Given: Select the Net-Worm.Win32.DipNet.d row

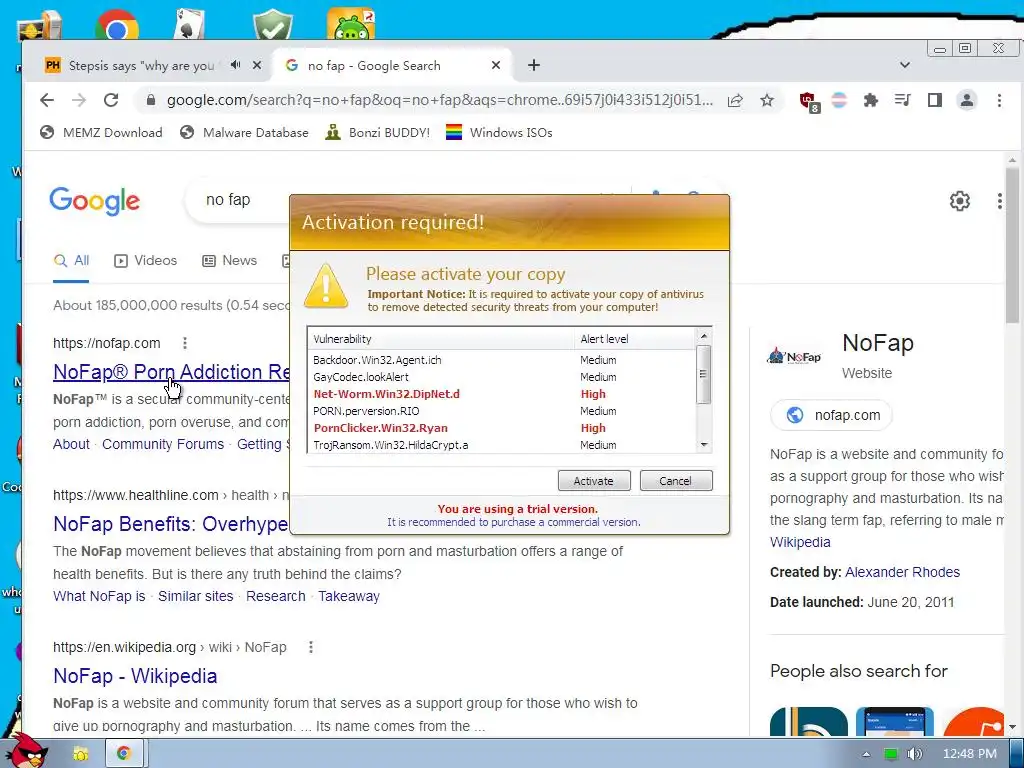Looking at the screenshot, I should tap(502, 394).
